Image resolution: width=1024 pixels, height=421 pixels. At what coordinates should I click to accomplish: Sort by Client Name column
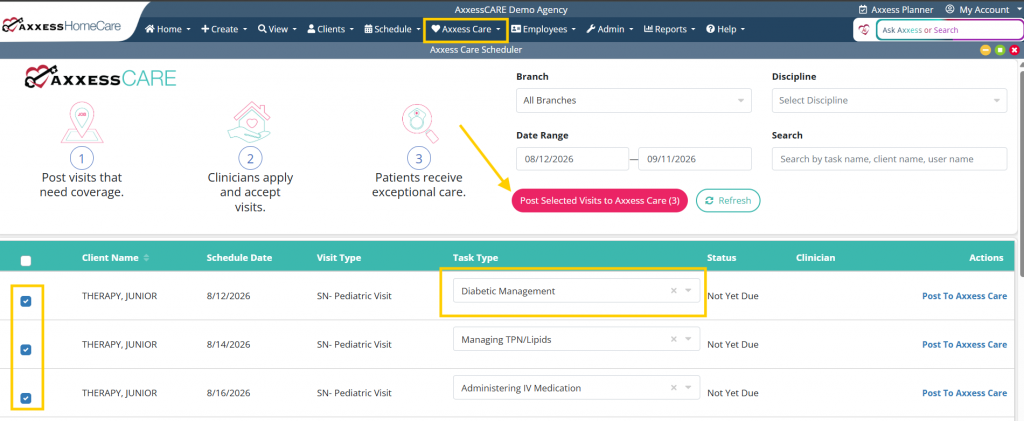tap(116, 258)
